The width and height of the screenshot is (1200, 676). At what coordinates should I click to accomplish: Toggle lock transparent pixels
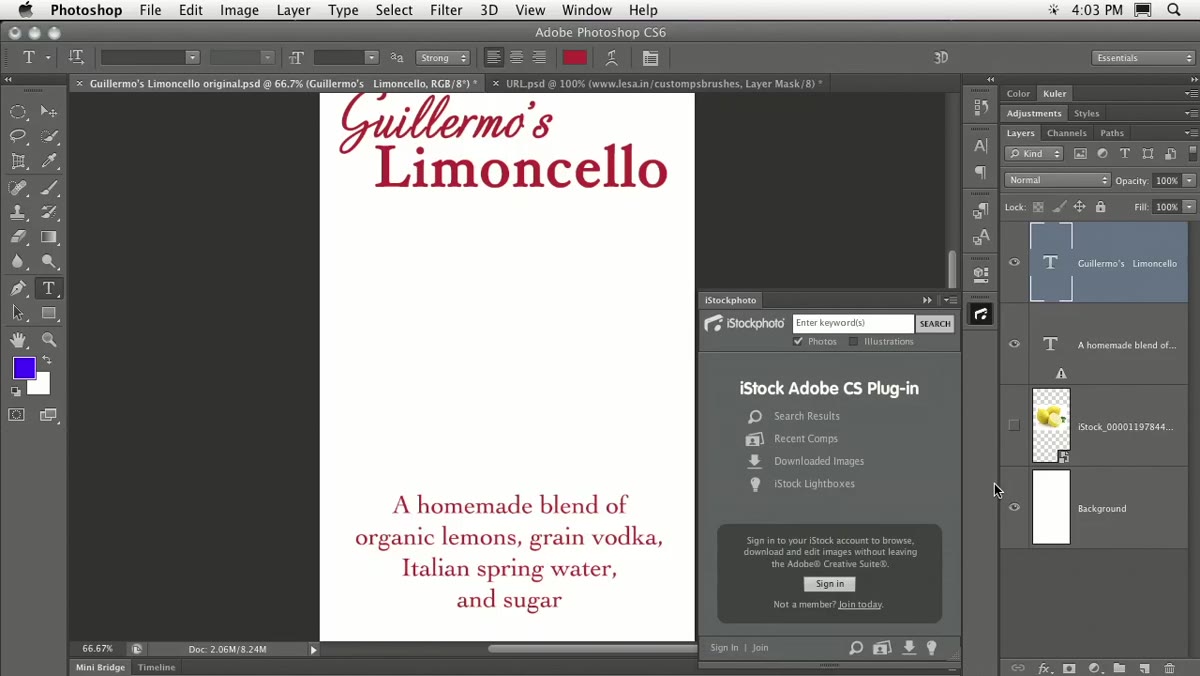pos(1038,207)
